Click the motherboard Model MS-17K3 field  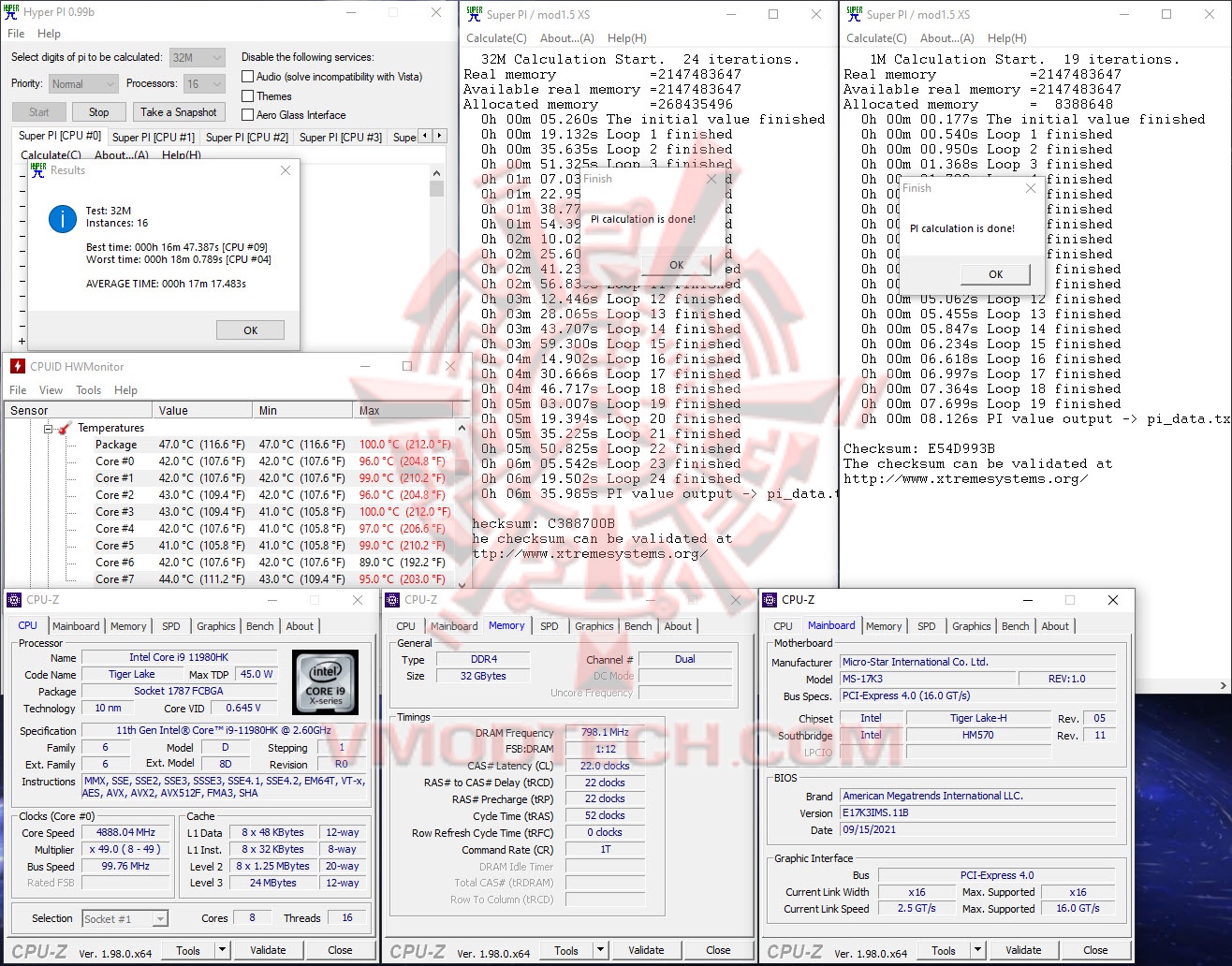(926, 679)
